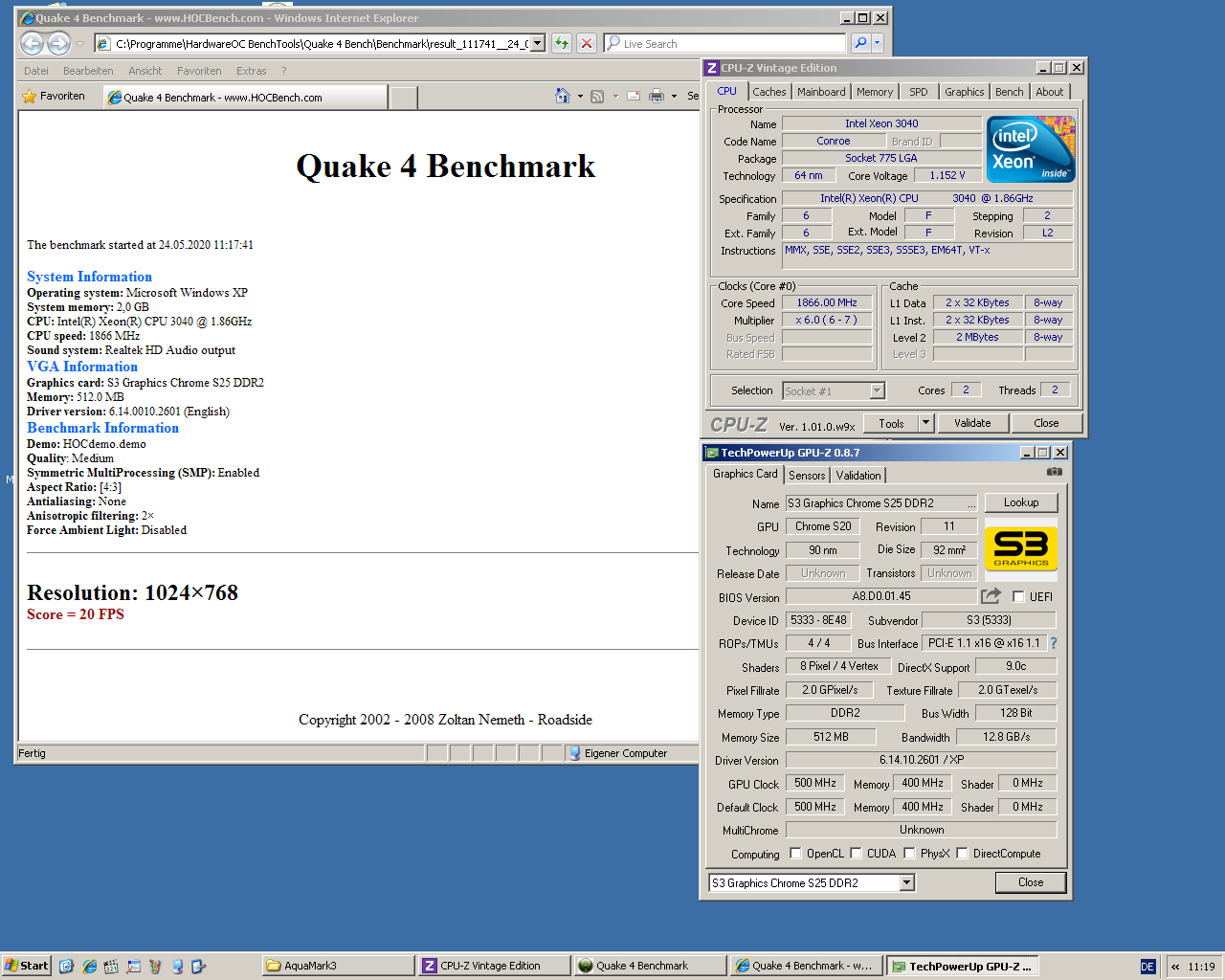Switch to the Sensors tab in GPU-Z

pos(807,476)
